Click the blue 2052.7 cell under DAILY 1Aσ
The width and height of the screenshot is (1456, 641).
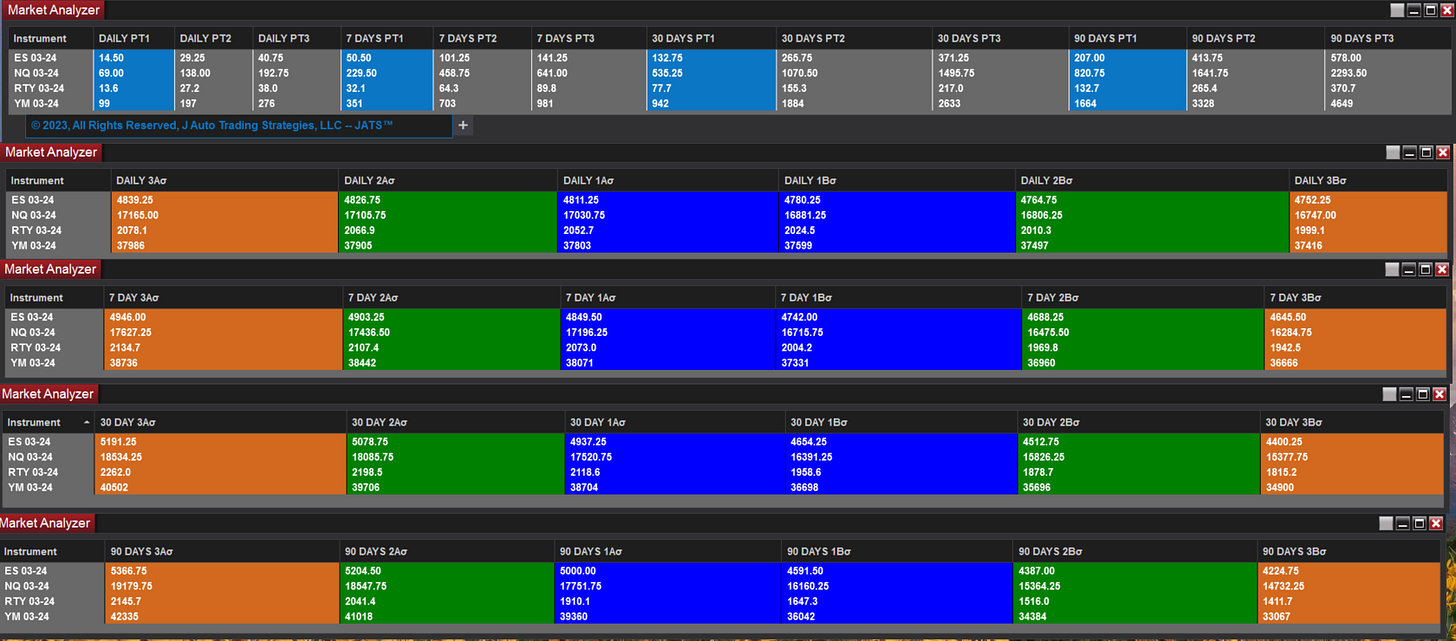coord(668,230)
